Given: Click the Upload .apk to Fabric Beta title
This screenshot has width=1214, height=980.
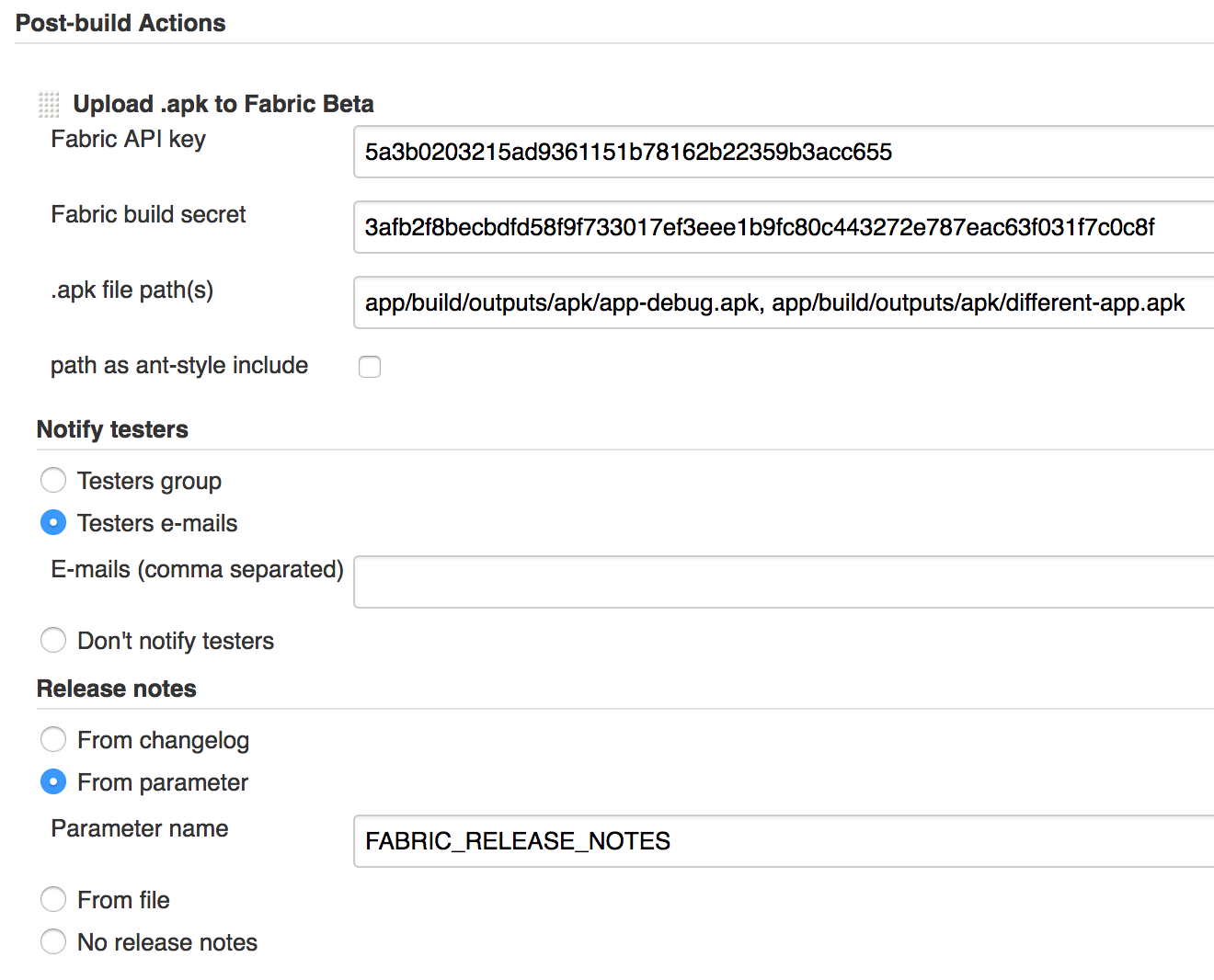Looking at the screenshot, I should (x=223, y=104).
